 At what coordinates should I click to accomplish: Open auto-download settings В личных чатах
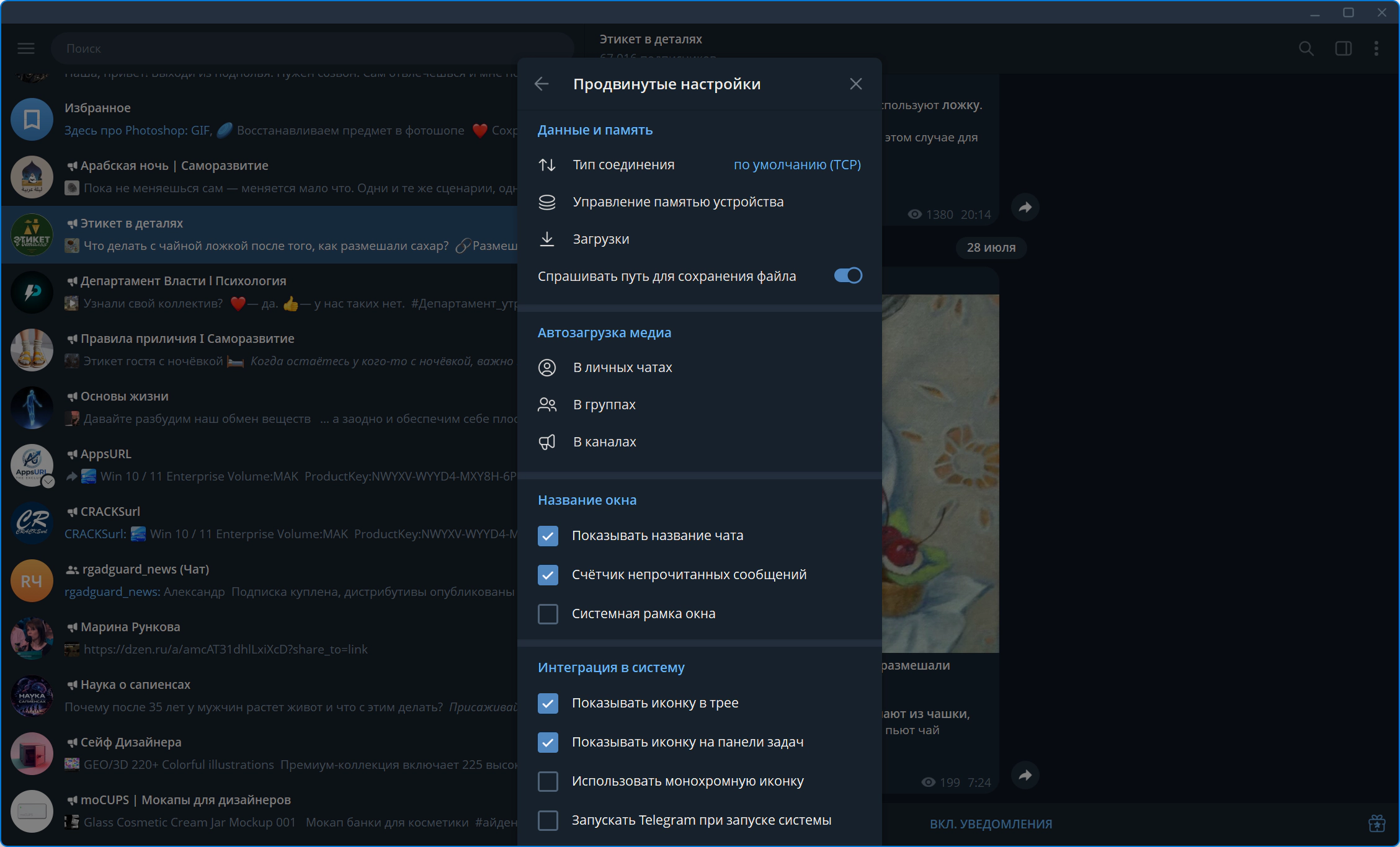tap(700, 368)
